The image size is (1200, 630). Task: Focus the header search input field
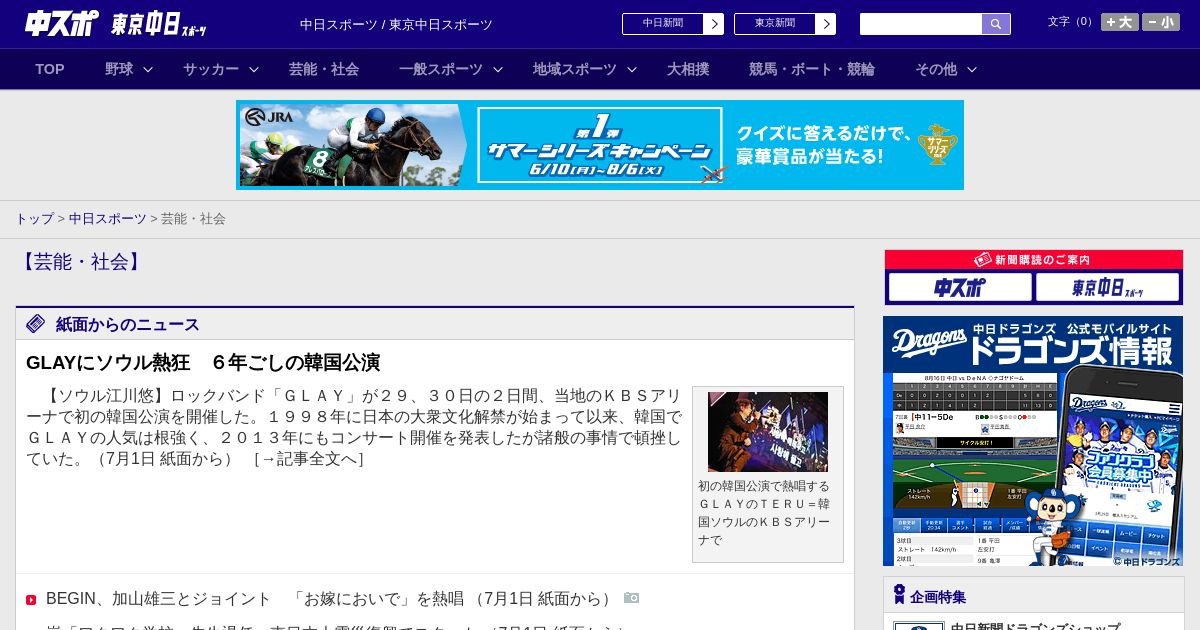tap(921, 24)
